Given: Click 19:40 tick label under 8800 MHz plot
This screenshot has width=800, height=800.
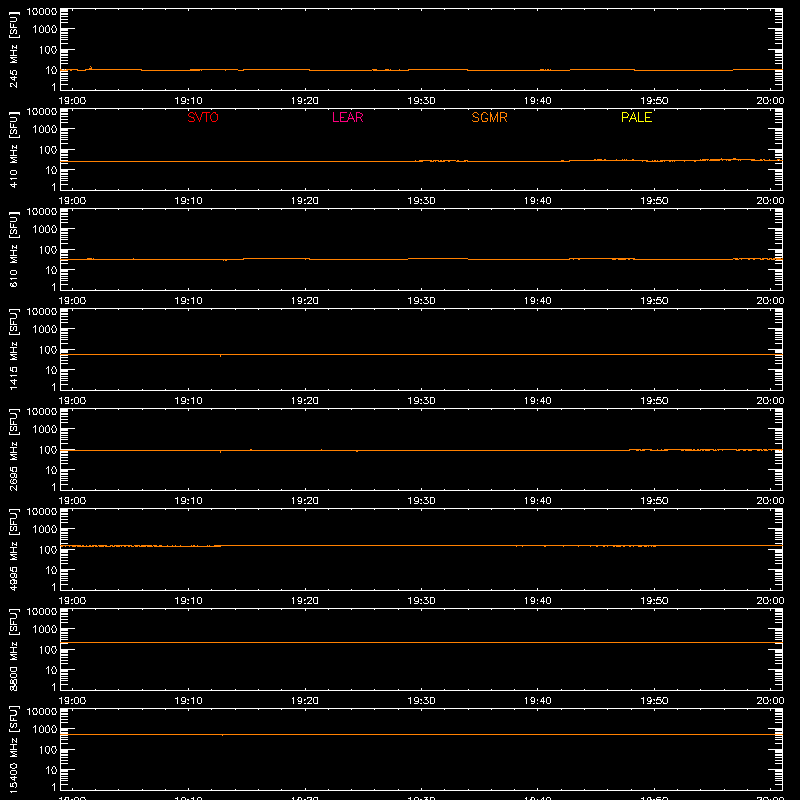Looking at the screenshot, I should point(538,701).
